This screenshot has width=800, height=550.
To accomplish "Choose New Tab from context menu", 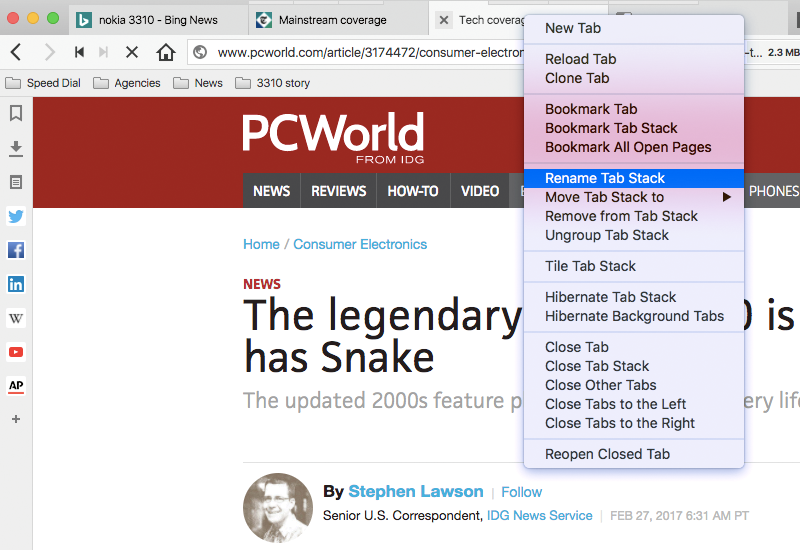I will point(634,28).
